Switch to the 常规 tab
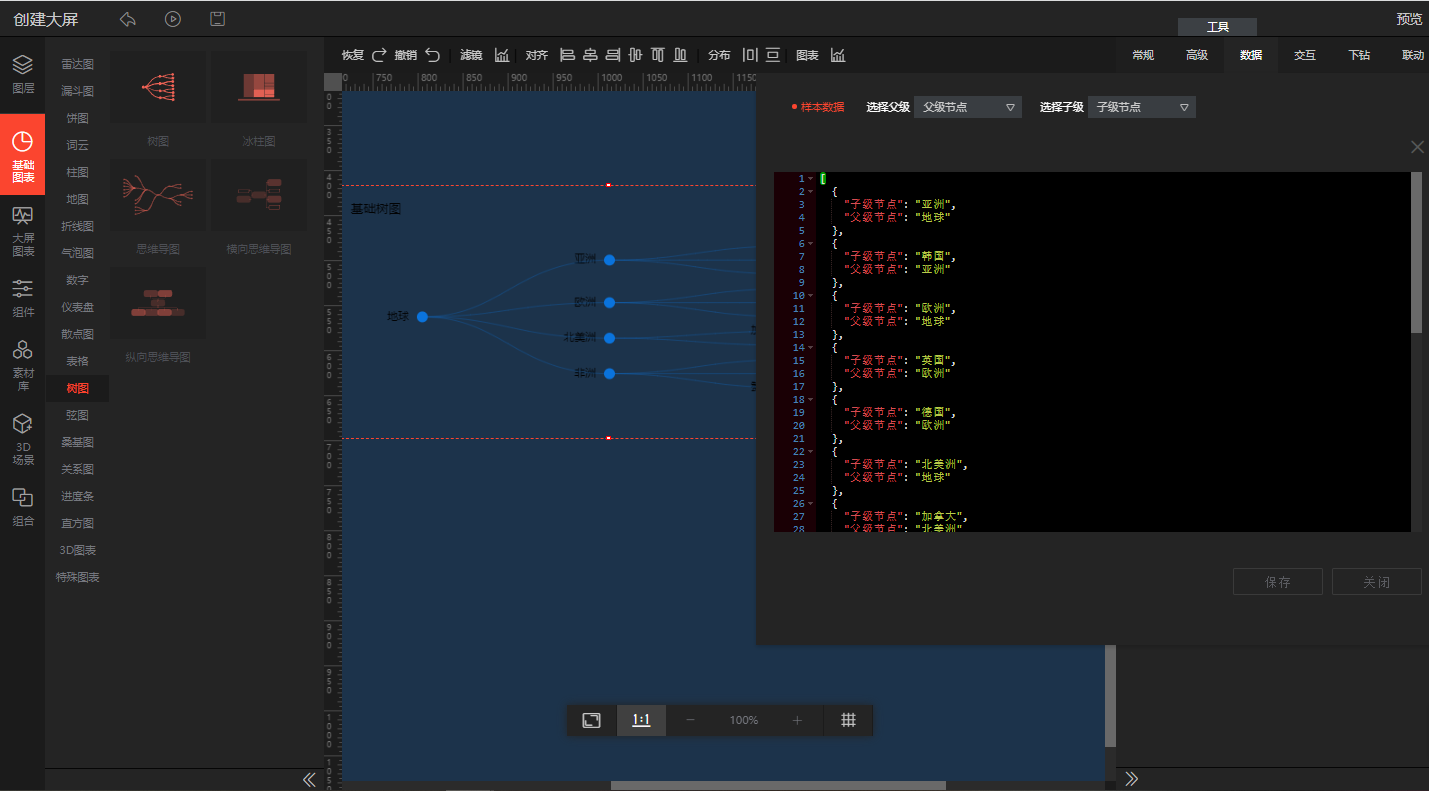This screenshot has height=791, width=1429. [x=1143, y=55]
